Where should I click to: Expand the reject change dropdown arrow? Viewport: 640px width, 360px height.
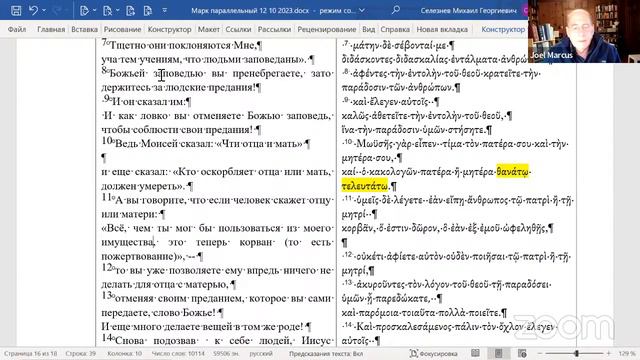118,11
